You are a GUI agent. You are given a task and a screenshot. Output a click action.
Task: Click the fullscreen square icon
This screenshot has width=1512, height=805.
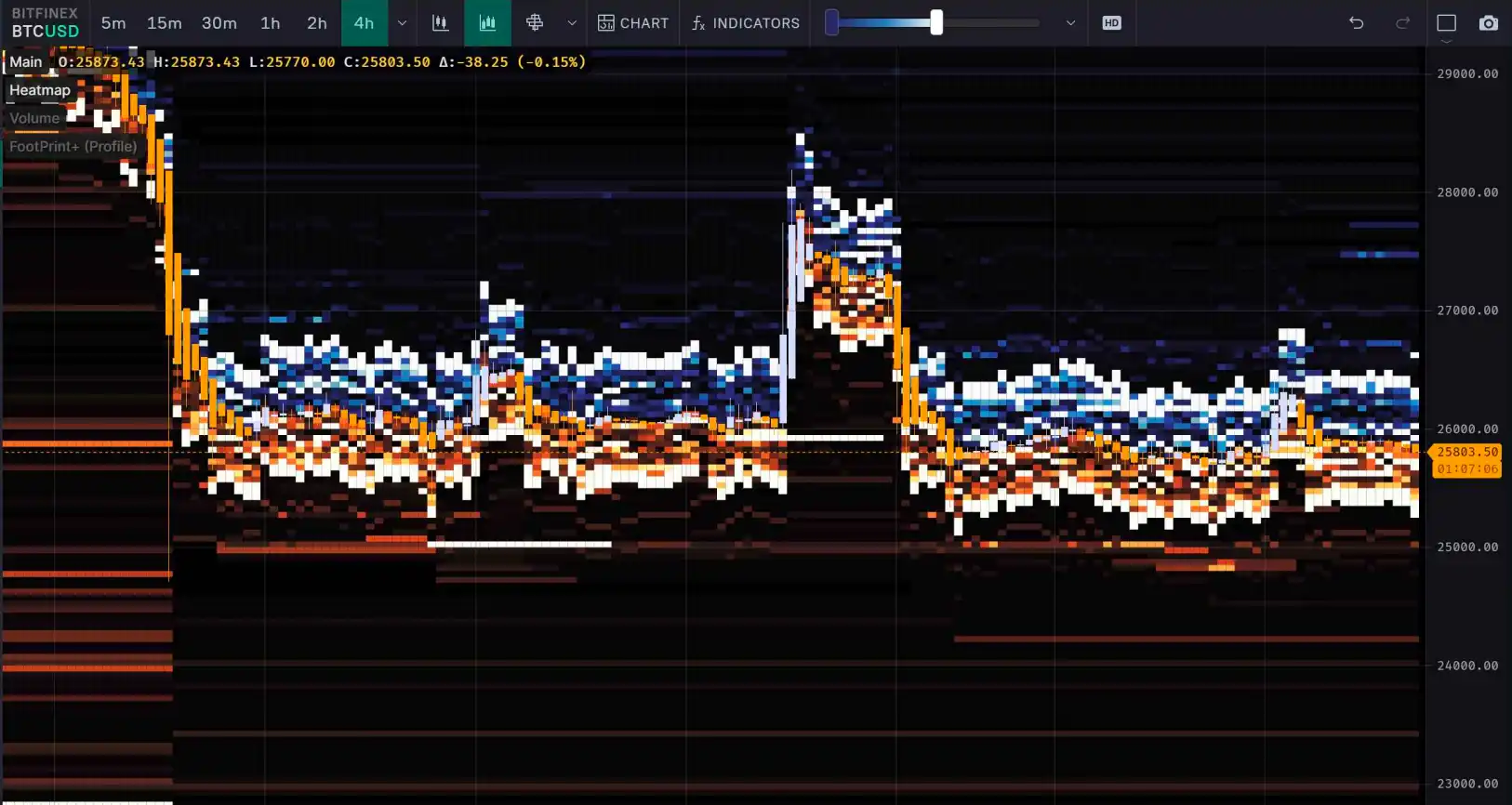click(x=1446, y=23)
